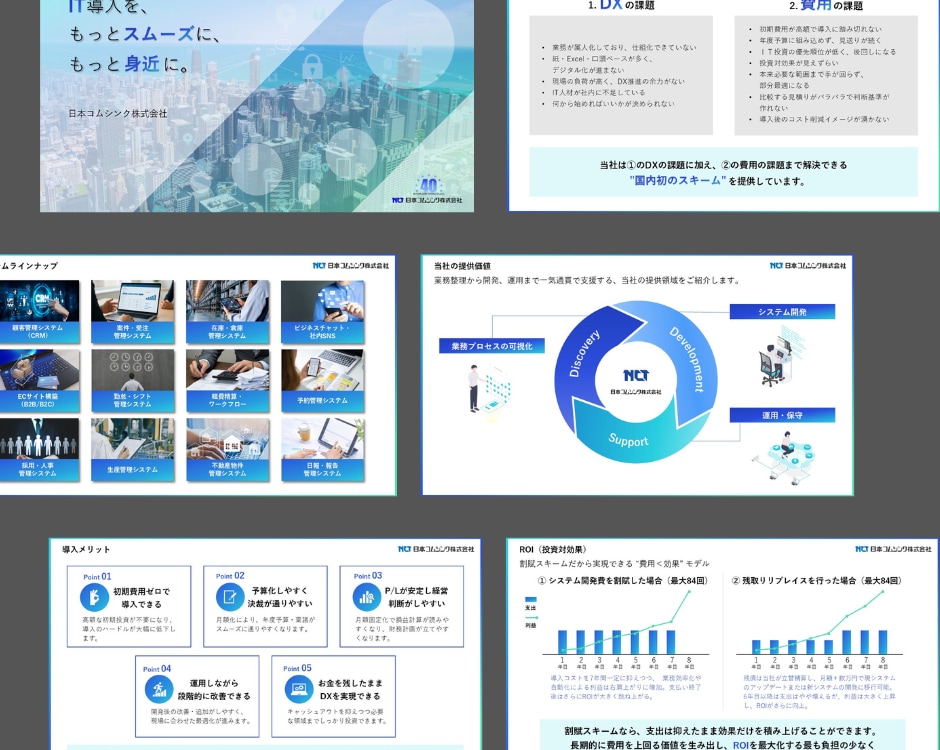Select the 在庫・倉庫管理システム card
940x750 pixels.
227,312
